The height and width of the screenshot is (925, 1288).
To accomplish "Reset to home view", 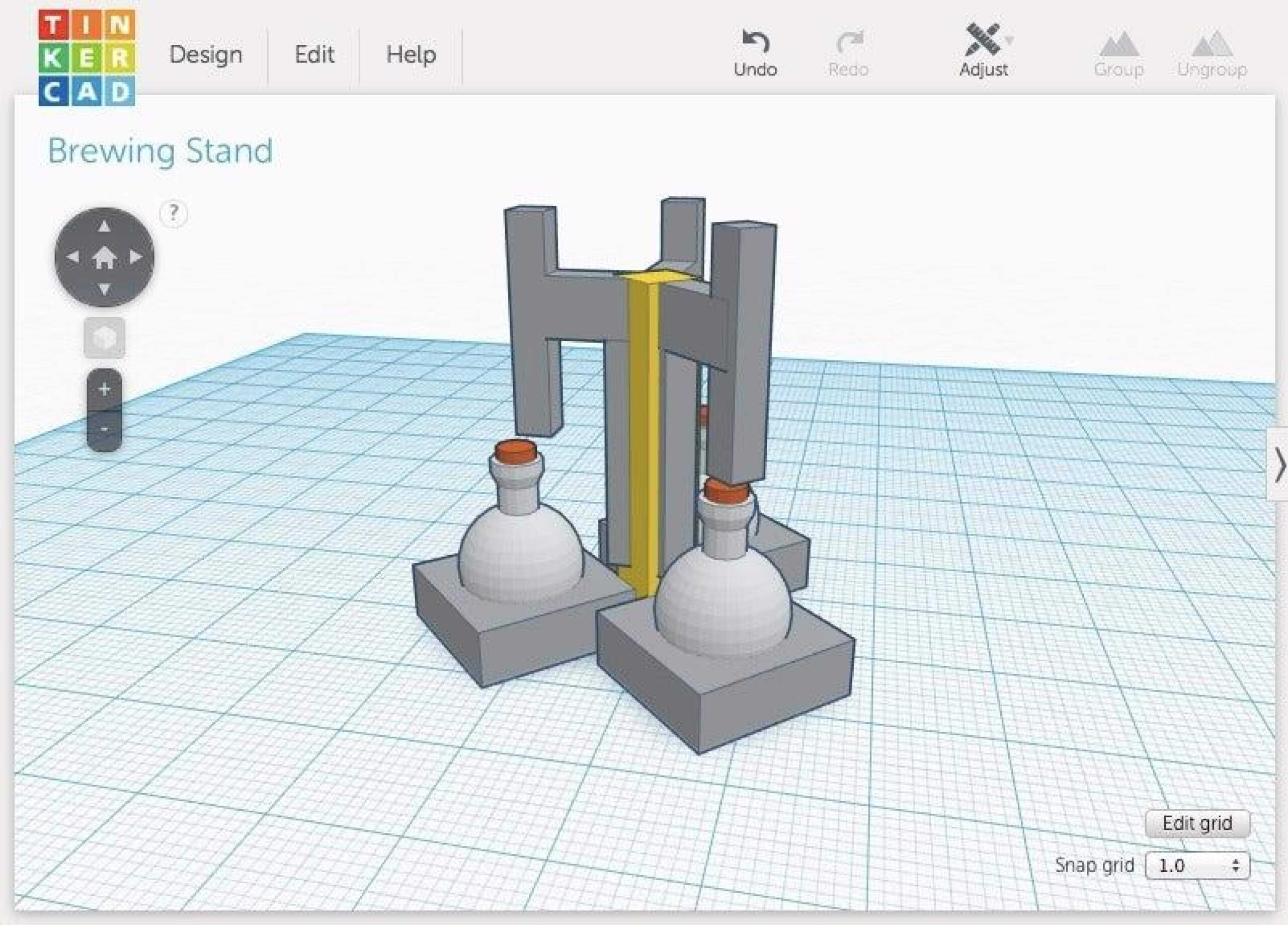I will 104,257.
